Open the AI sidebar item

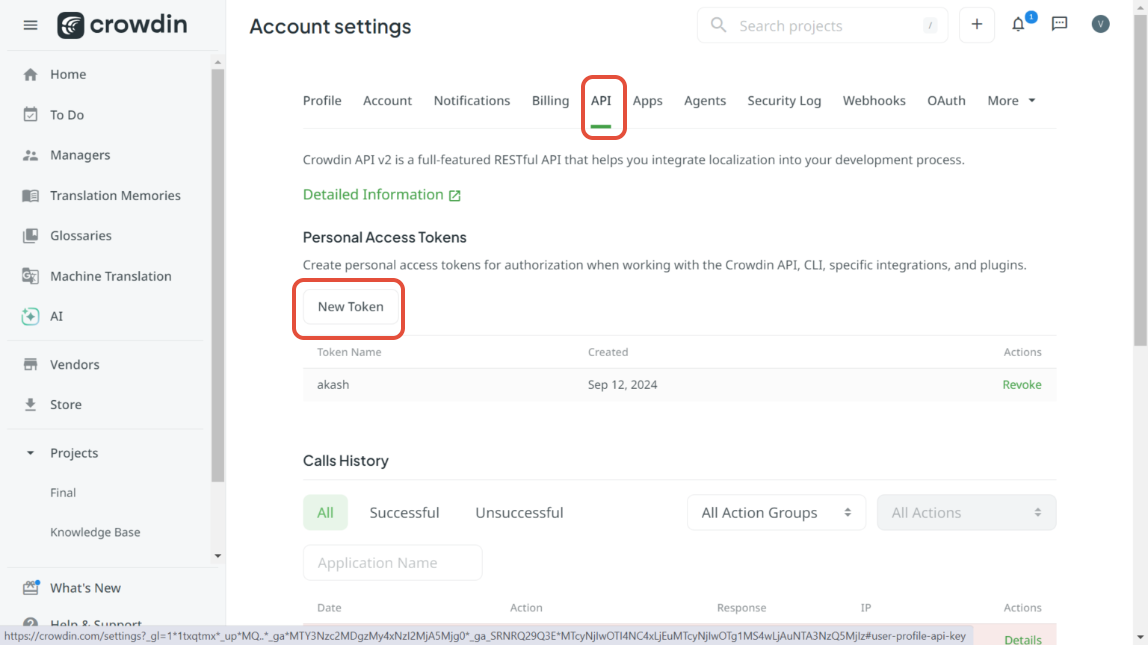point(56,316)
